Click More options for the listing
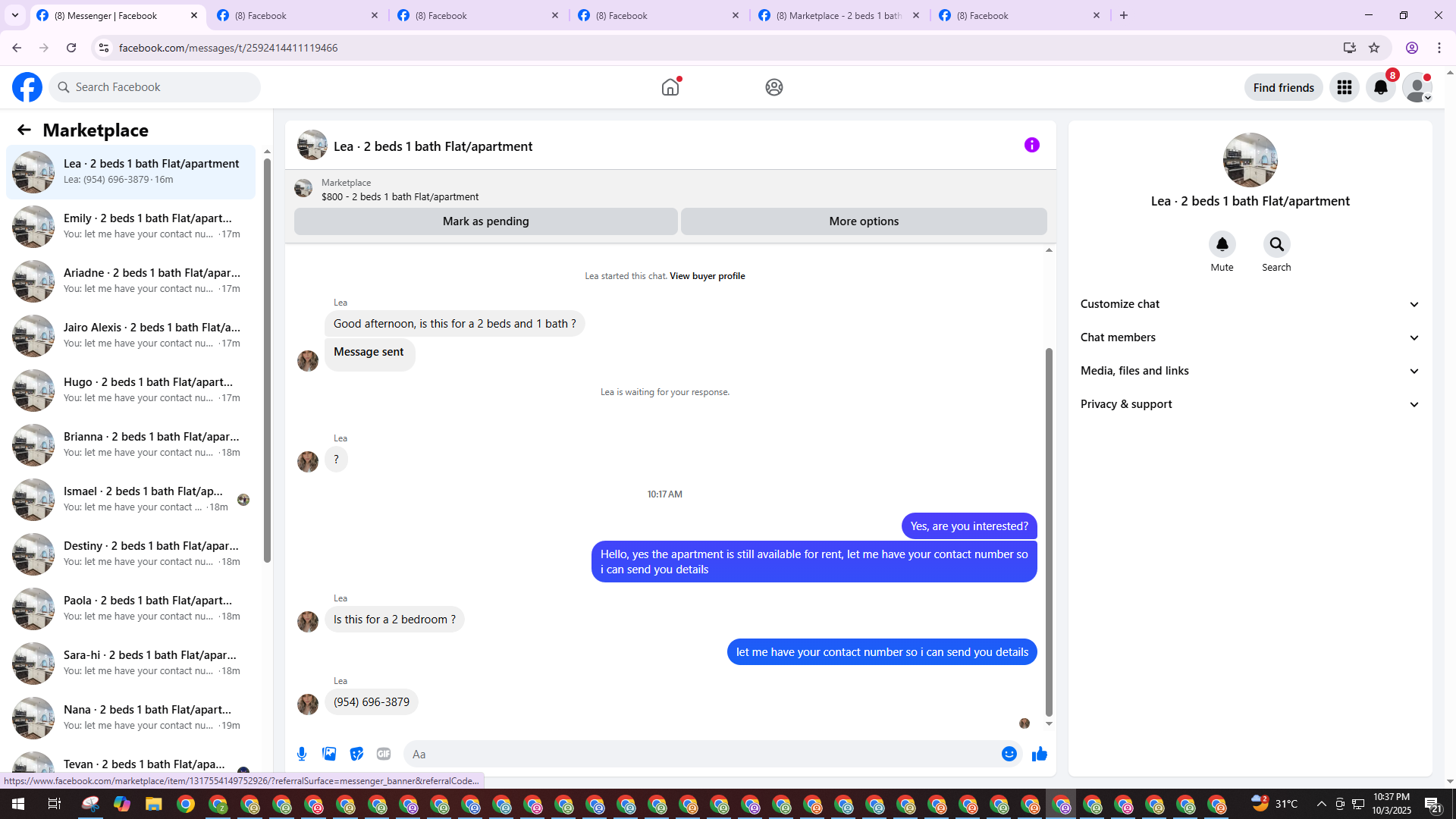This screenshot has height=819, width=1456. (x=864, y=221)
